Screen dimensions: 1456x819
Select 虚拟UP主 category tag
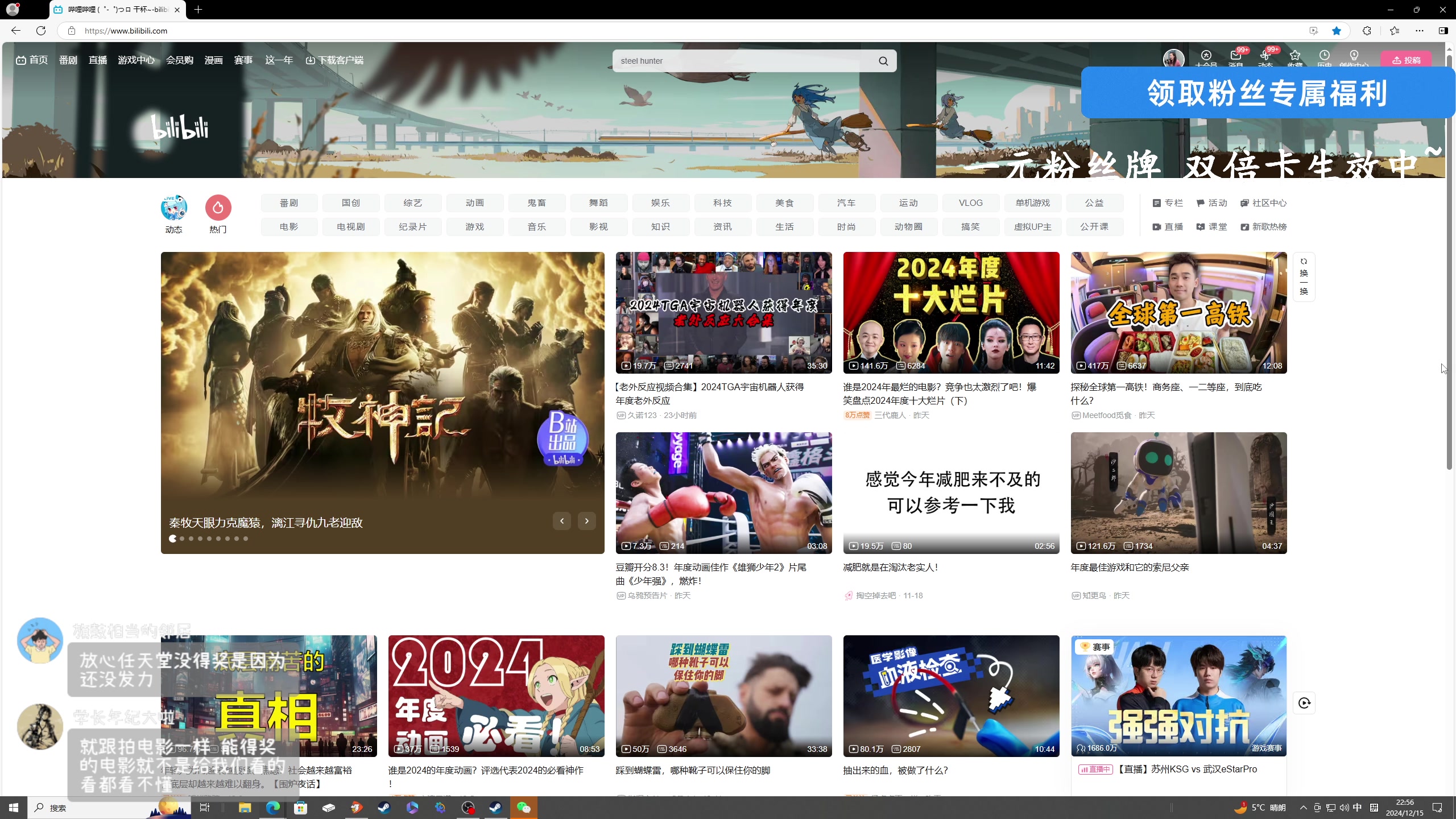tap(1033, 227)
